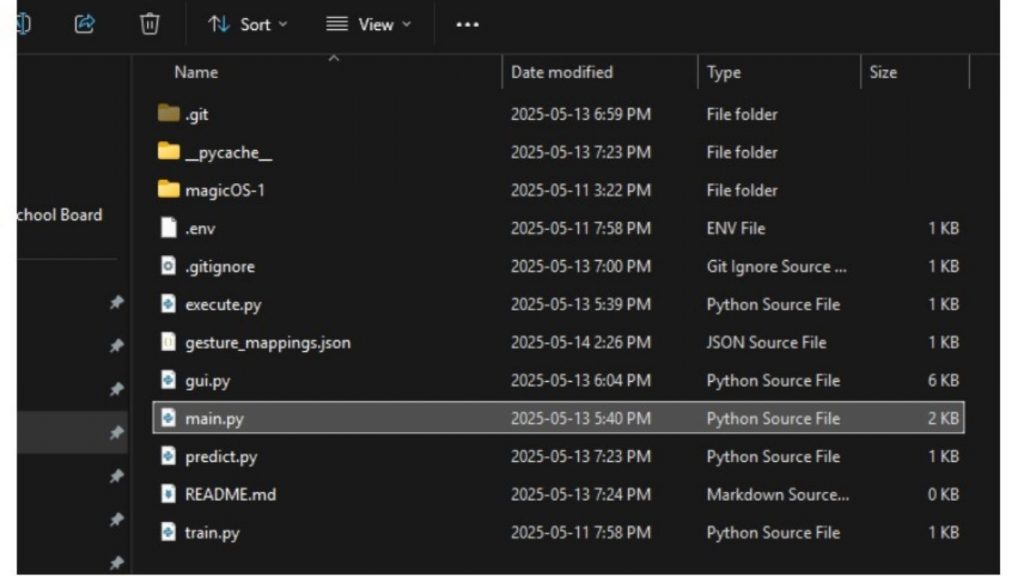Click the Delete trash icon
Image resolution: width=1024 pixels, height=576 pixels.
tap(149, 25)
